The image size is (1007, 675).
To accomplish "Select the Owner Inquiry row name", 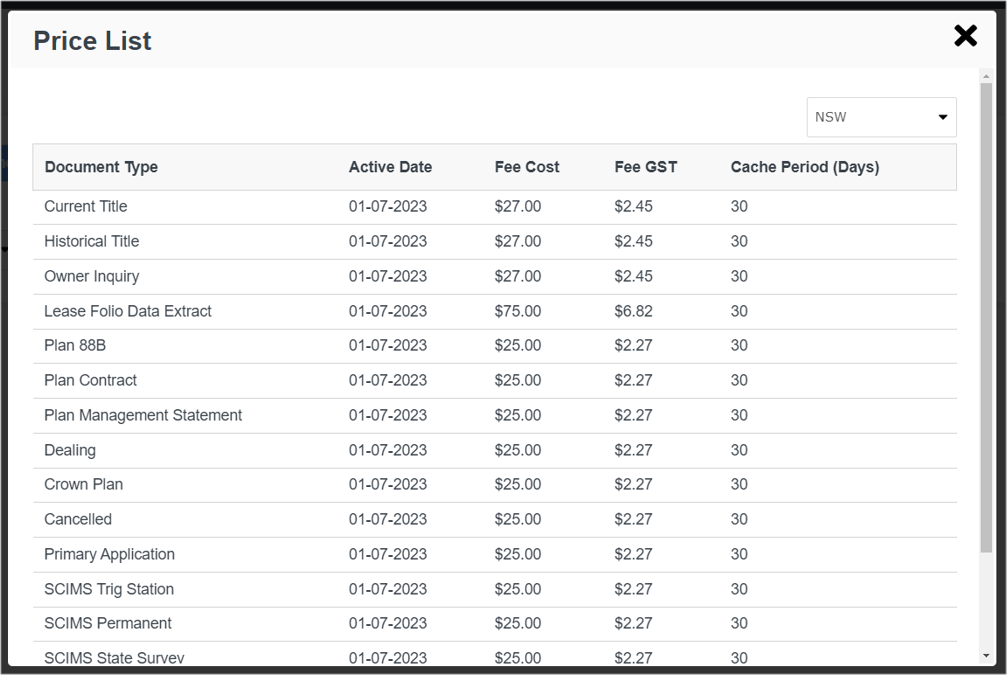I will point(91,276).
